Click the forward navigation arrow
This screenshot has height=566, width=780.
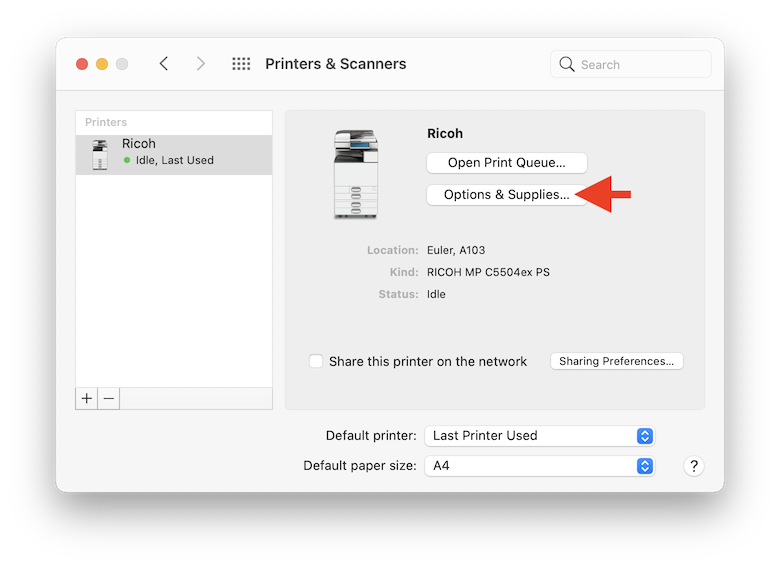[x=201, y=64]
